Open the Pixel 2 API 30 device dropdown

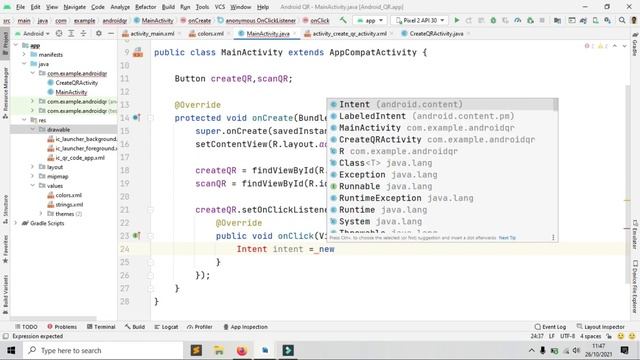[x=420, y=20]
